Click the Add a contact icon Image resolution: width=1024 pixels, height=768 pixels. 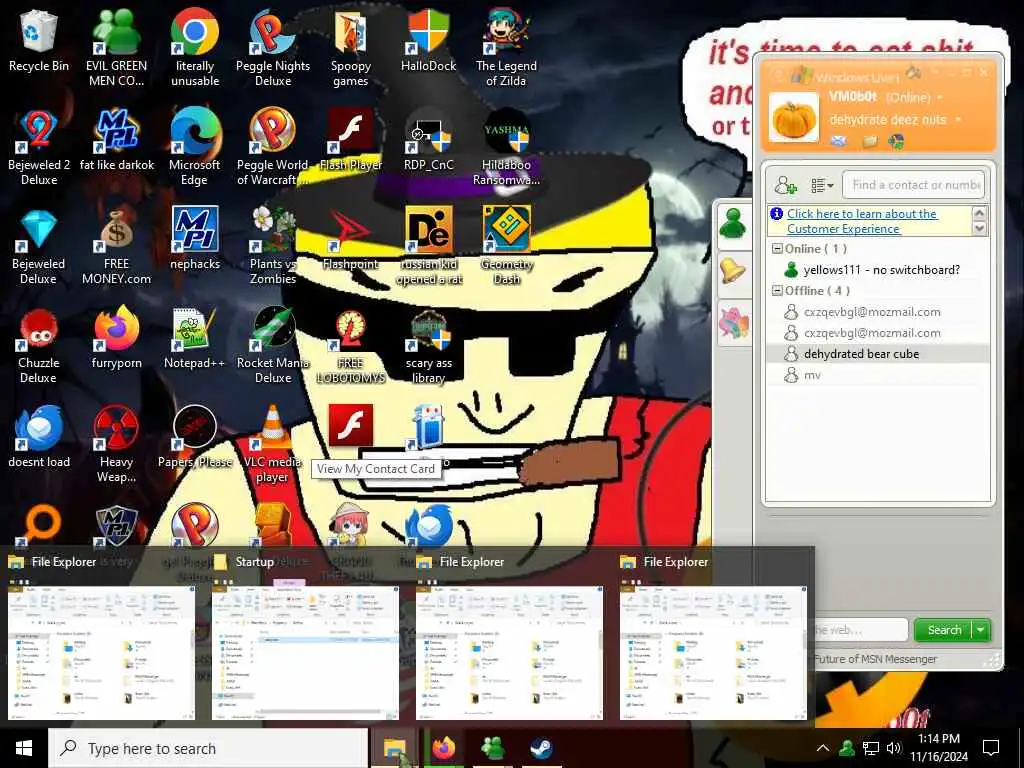(786, 185)
